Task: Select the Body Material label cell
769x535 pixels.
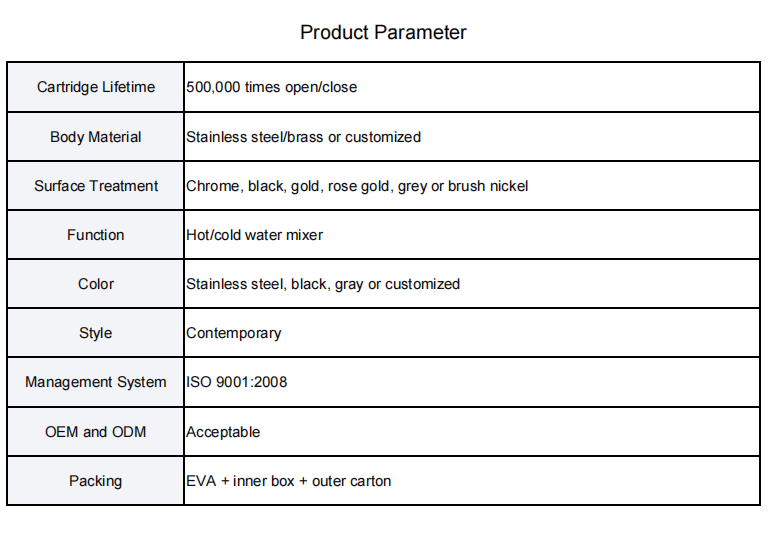Action: click(x=96, y=137)
